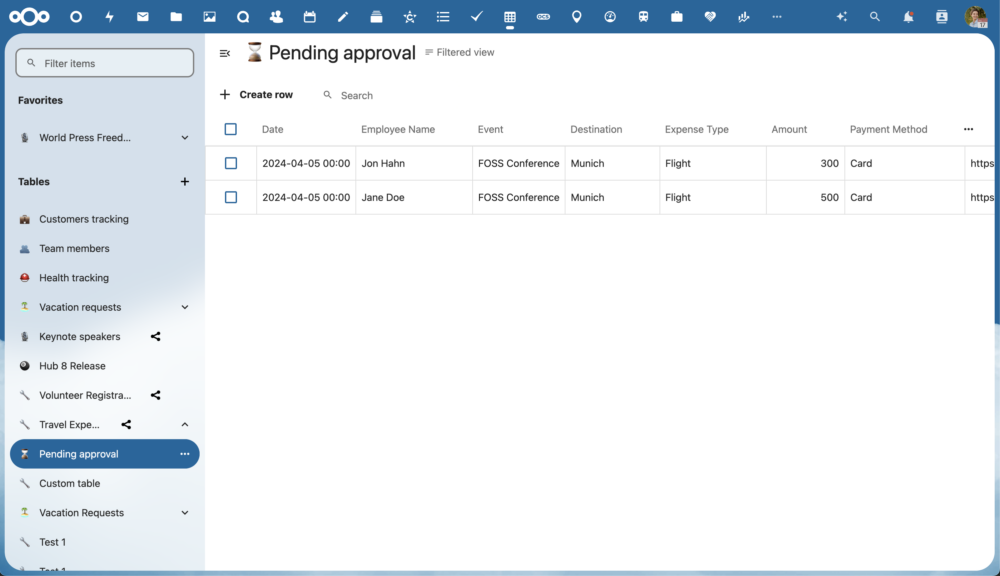Open the Mail app icon

pyautogui.click(x=142, y=16)
